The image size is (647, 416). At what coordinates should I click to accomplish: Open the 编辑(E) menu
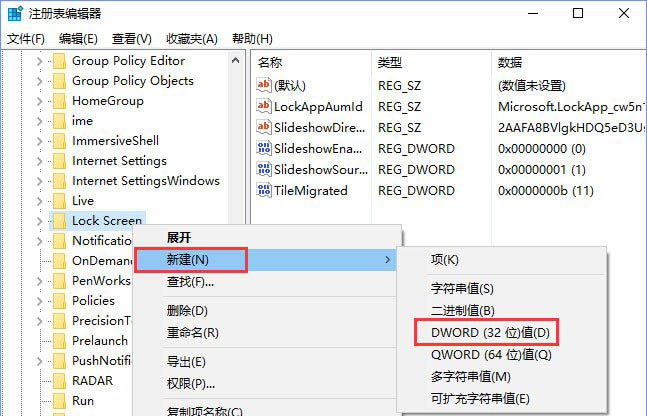(78, 39)
